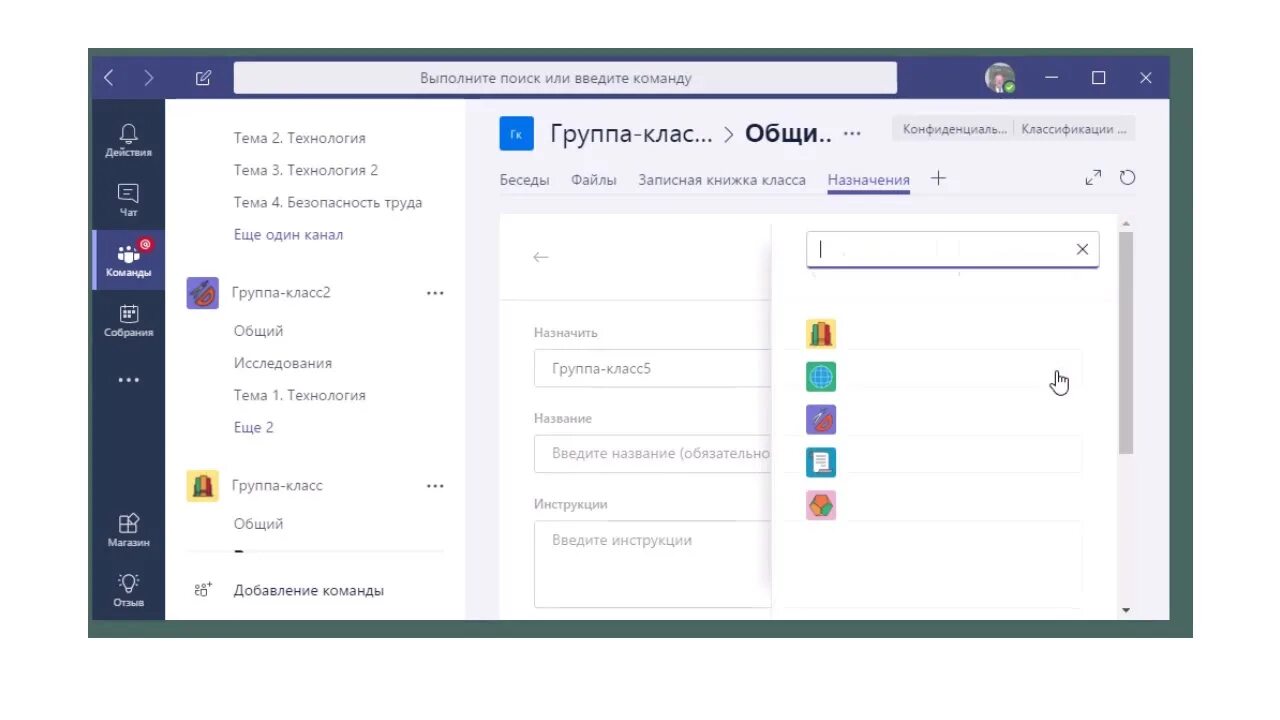The image size is (1280, 720).
Task: Select the Назначения tab
Action: 869,180
